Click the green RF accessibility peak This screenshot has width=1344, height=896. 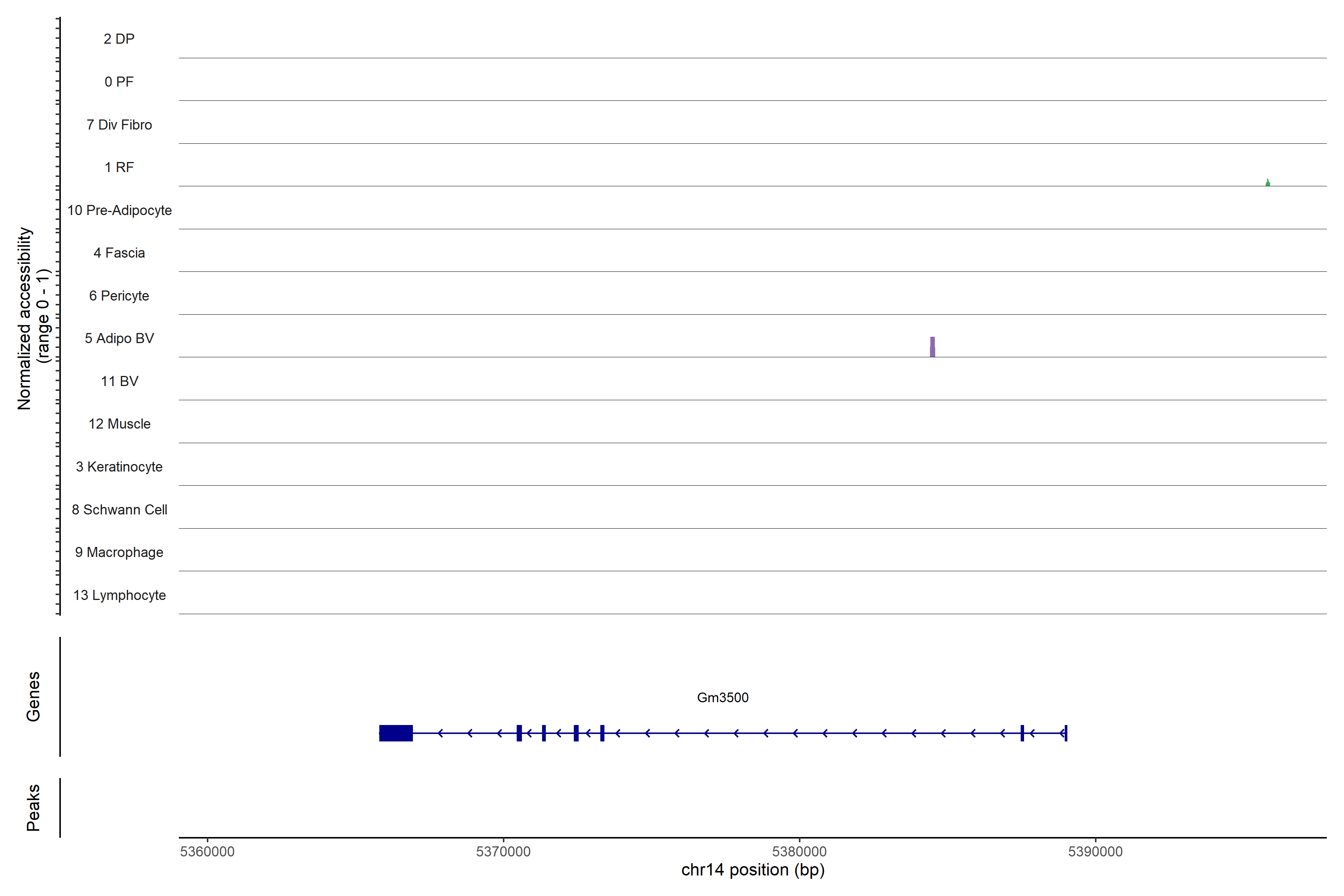coord(1267,183)
